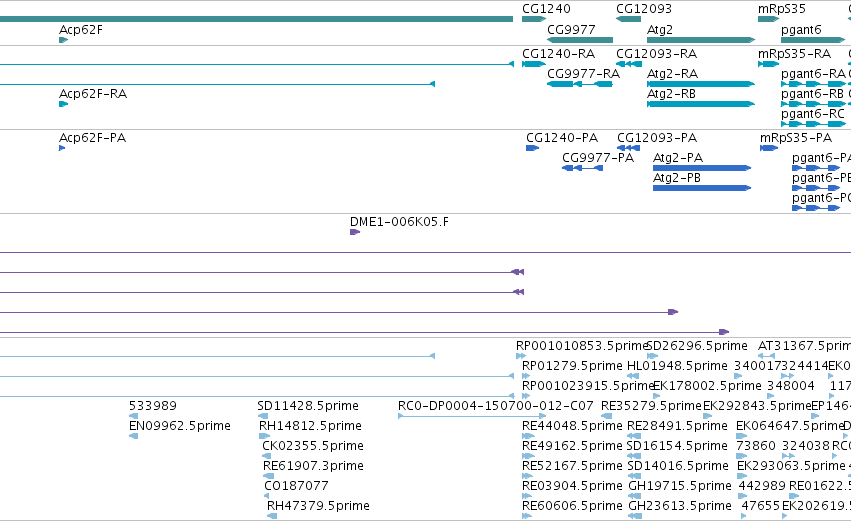Open the Acp62F-PA protein label
Viewport: 851px width, 521px height.
click(92, 138)
